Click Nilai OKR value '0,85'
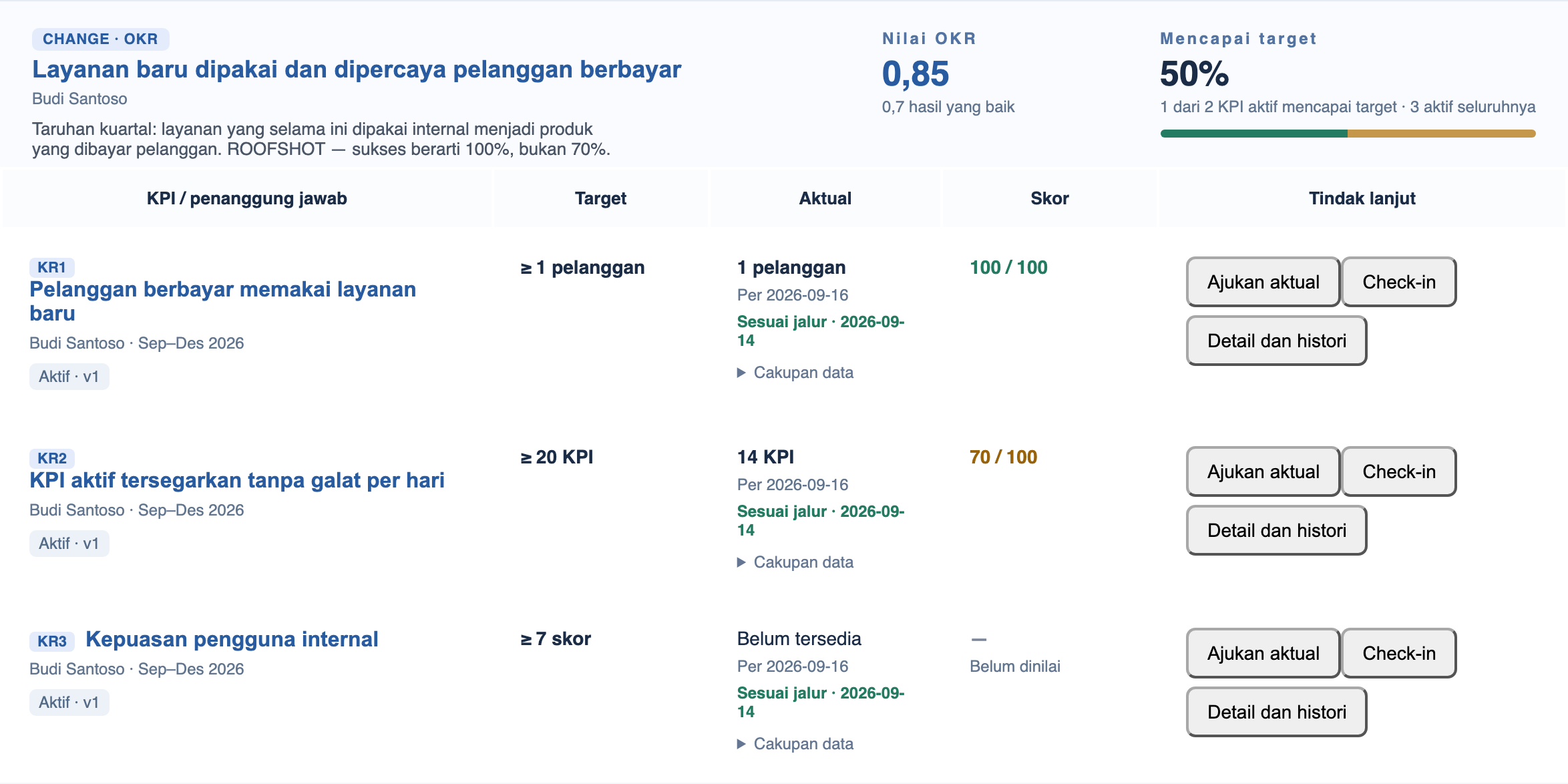 (916, 73)
